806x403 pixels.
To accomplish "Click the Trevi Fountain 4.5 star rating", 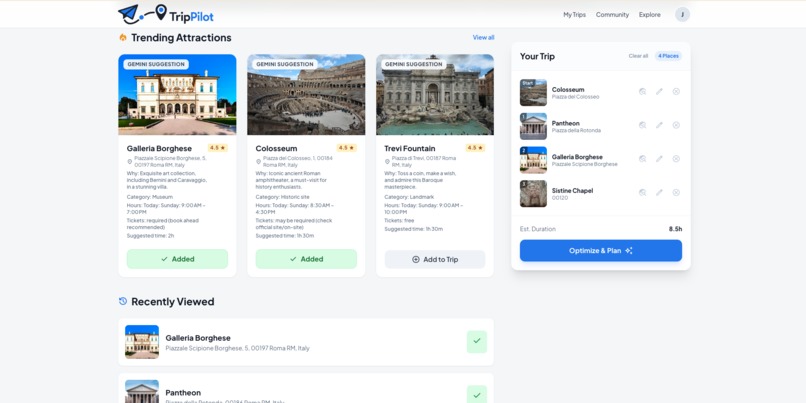I will pos(475,148).
